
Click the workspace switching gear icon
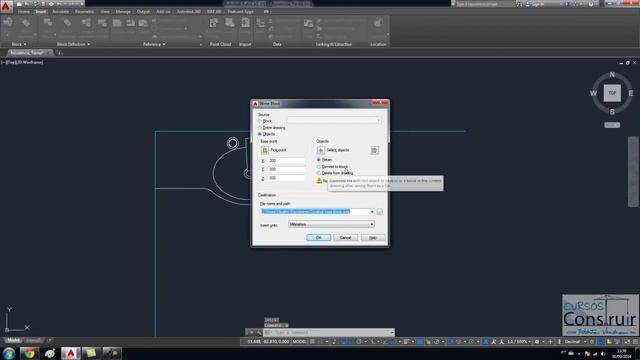(x=537, y=342)
